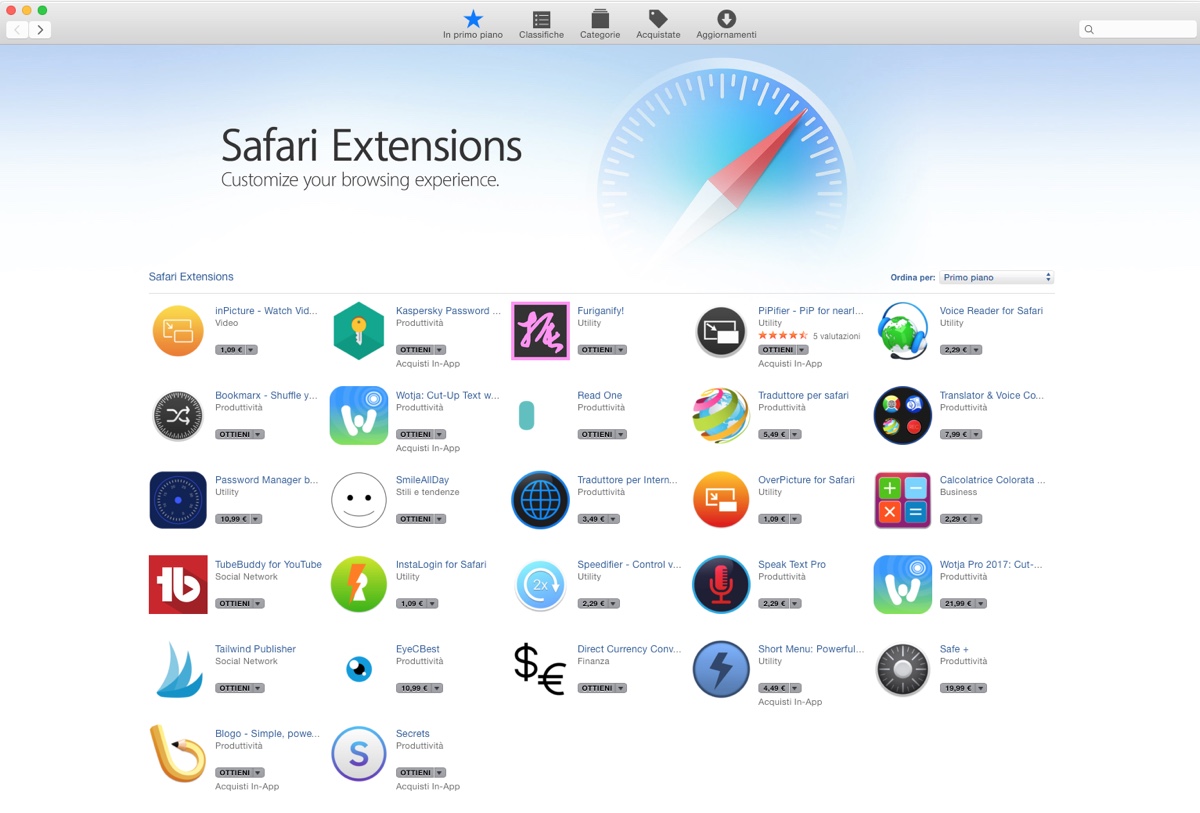
Task: Open the Direct Currency Converter icon
Action: click(x=540, y=669)
